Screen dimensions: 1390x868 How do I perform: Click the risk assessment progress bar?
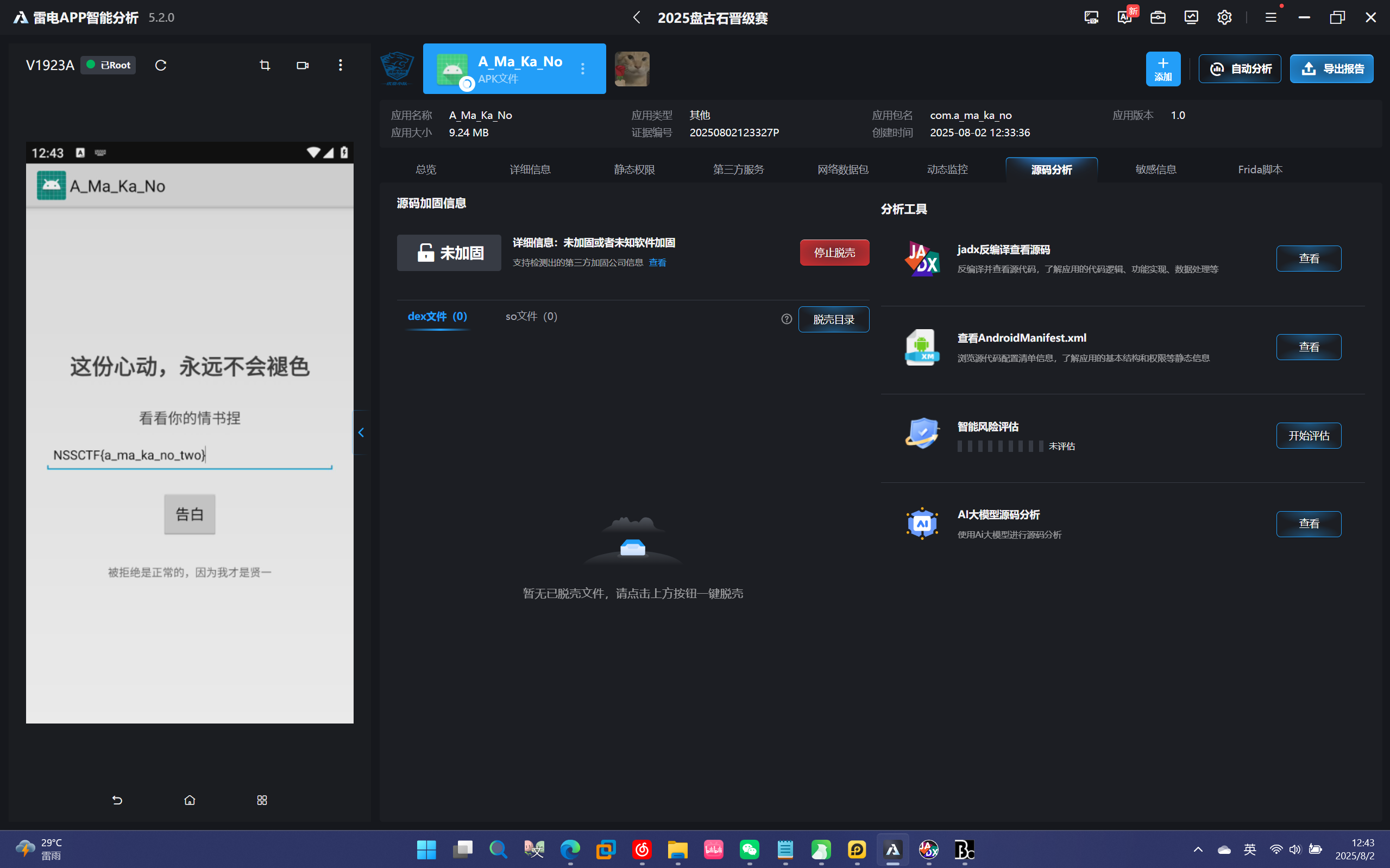pyautogui.click(x=1000, y=446)
